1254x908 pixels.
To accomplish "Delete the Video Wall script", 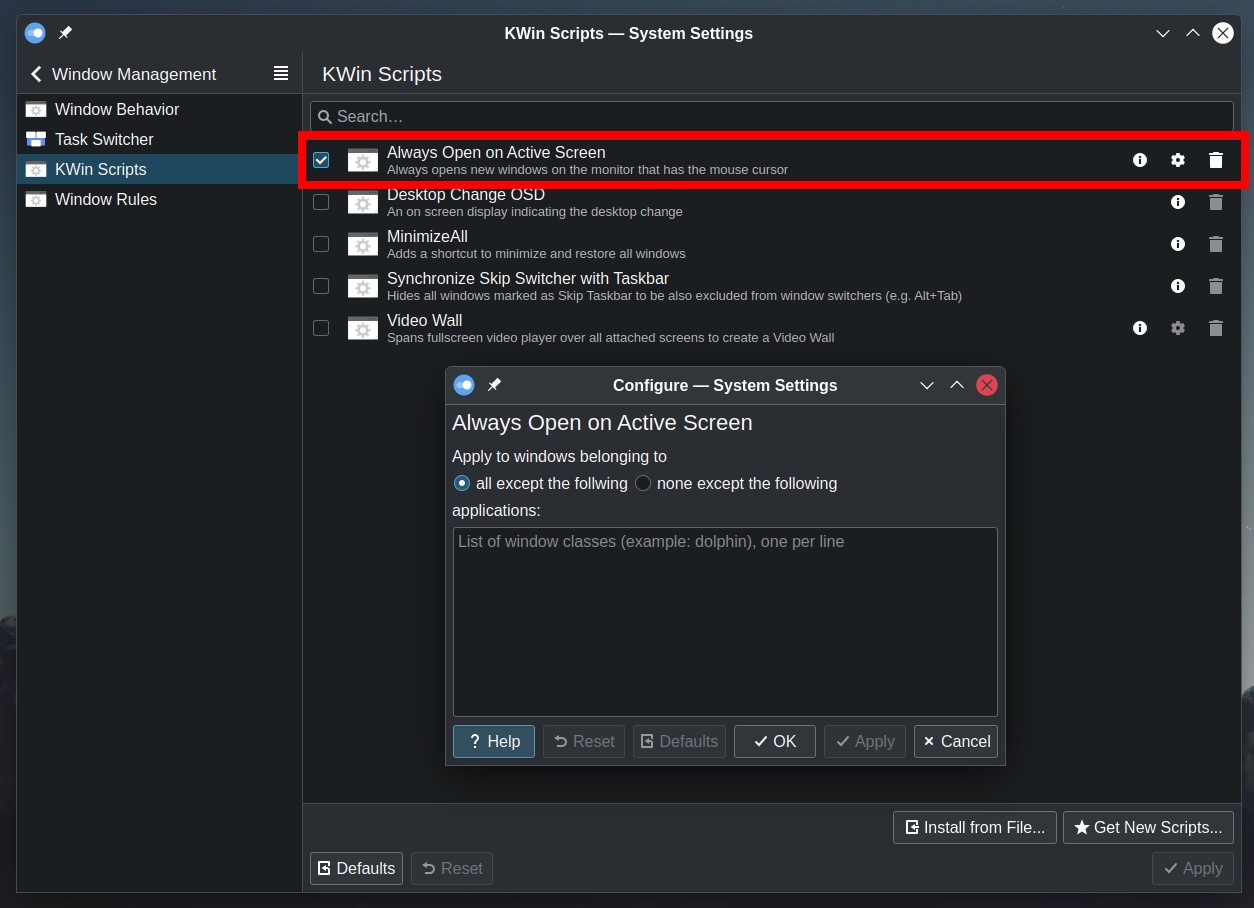I will click(x=1216, y=328).
